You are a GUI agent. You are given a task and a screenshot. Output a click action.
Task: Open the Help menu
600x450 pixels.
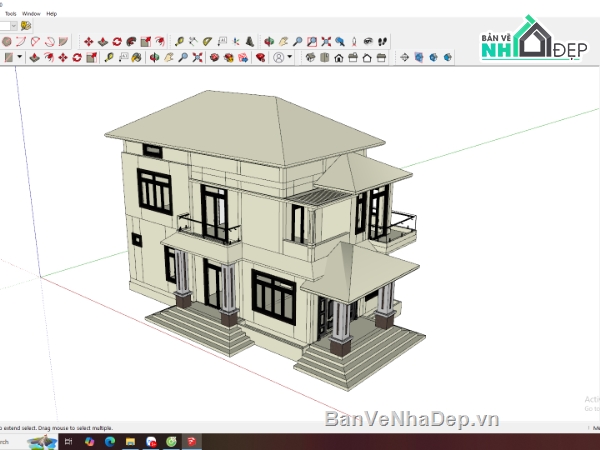[51, 14]
